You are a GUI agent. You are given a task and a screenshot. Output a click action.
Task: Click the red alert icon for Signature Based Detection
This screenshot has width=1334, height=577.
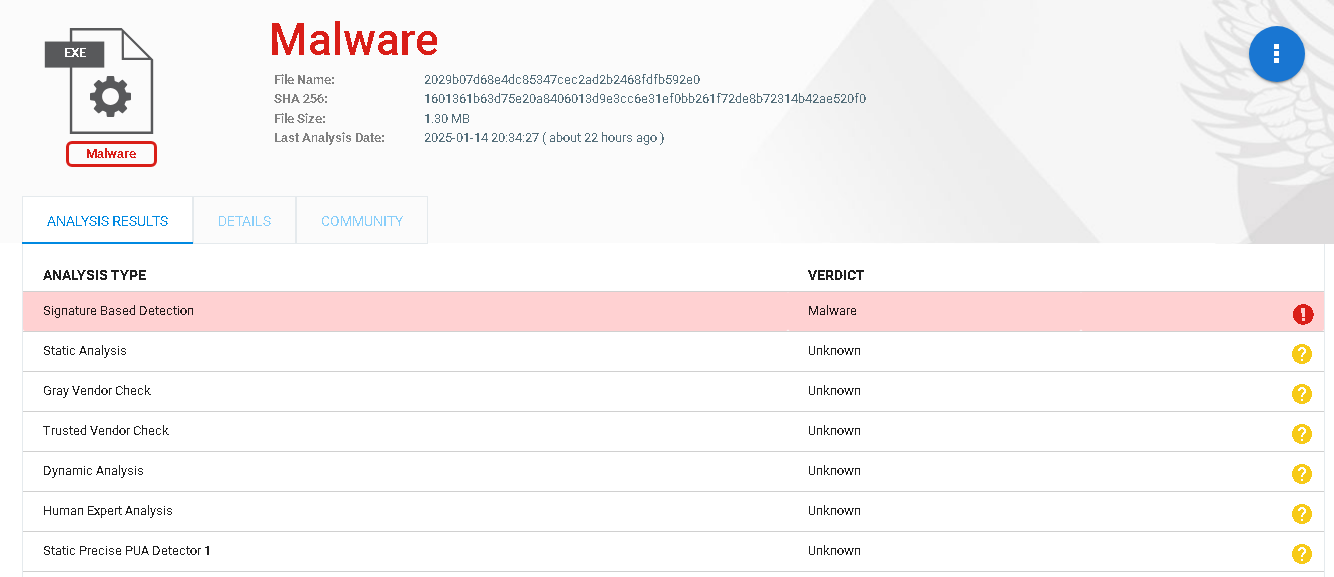pyautogui.click(x=1302, y=314)
